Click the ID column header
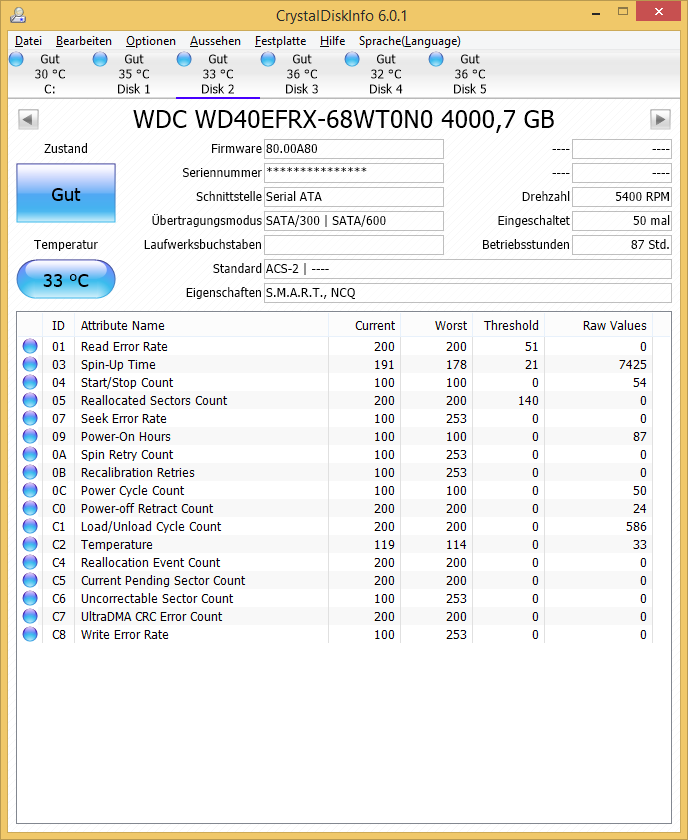The width and height of the screenshot is (689, 840). 58,325
